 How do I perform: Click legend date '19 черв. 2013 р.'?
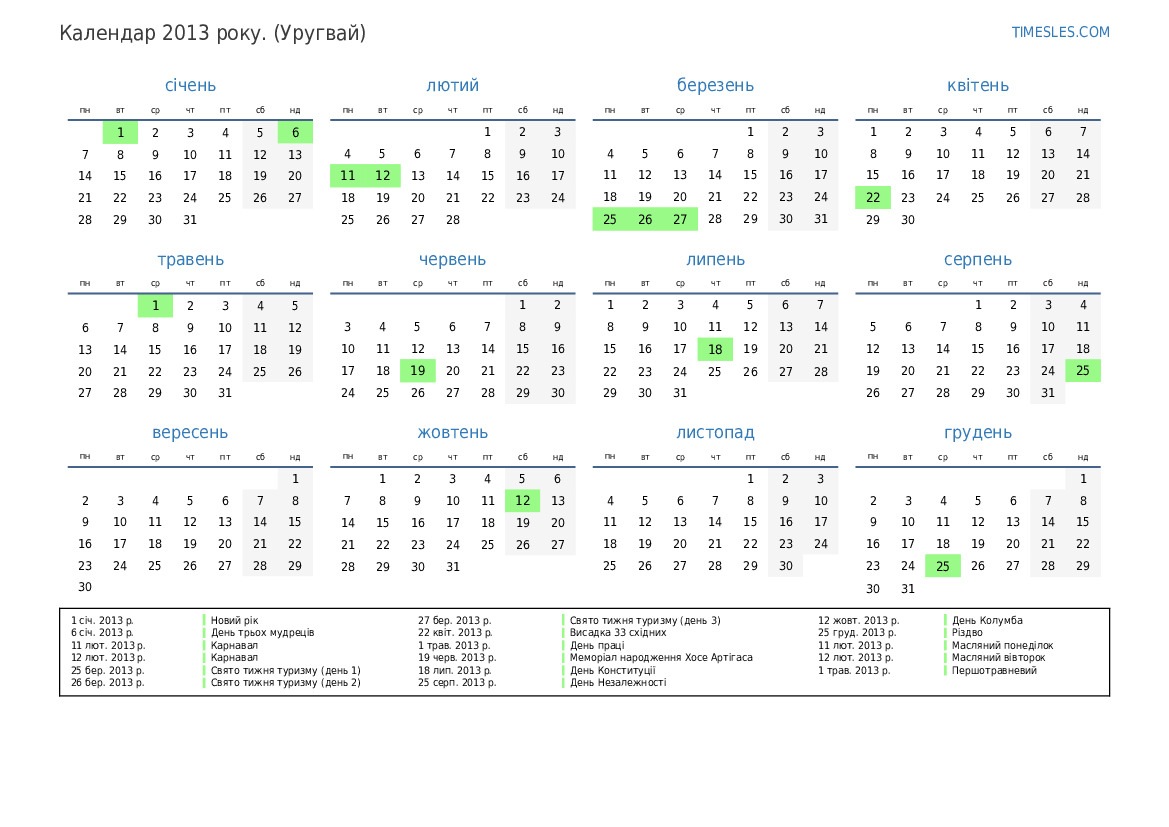click(x=457, y=658)
